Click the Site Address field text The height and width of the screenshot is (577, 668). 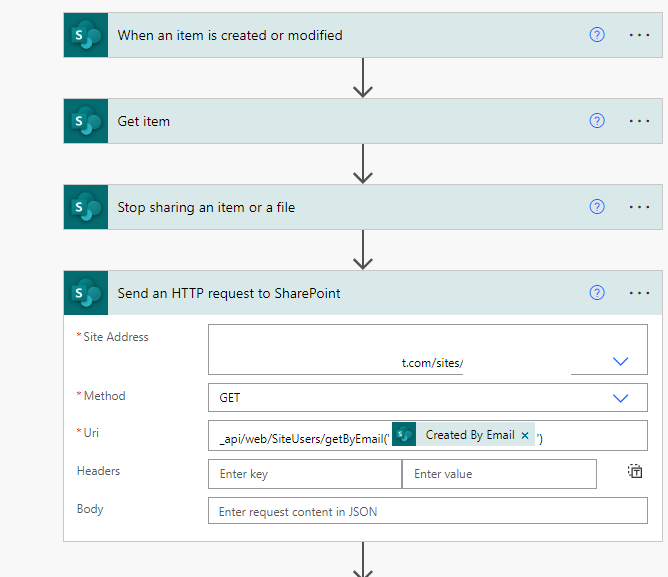(432, 363)
